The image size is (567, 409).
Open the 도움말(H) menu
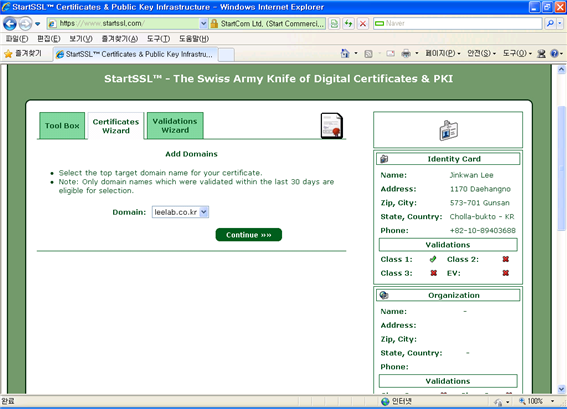pos(194,39)
